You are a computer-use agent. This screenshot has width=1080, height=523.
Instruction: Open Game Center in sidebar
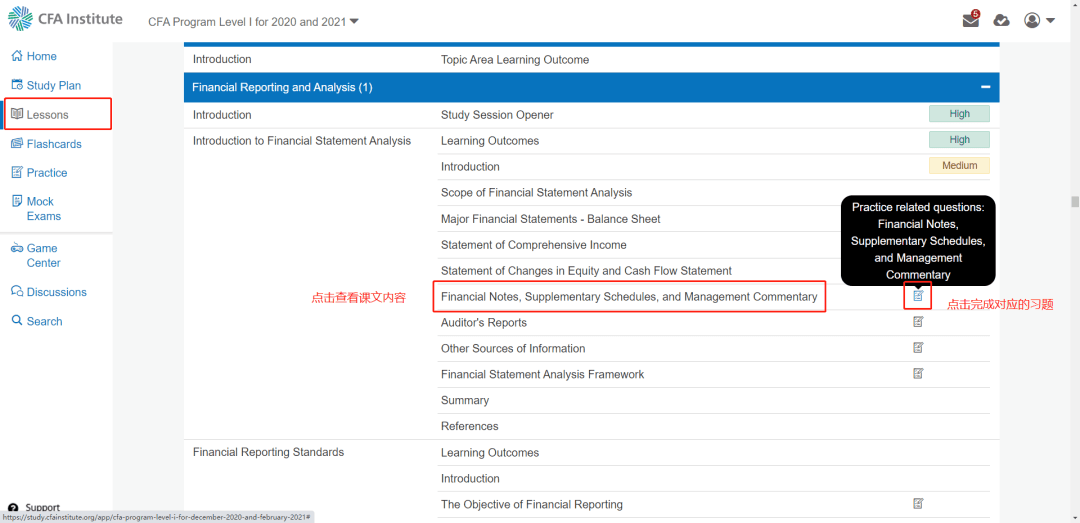(36, 256)
